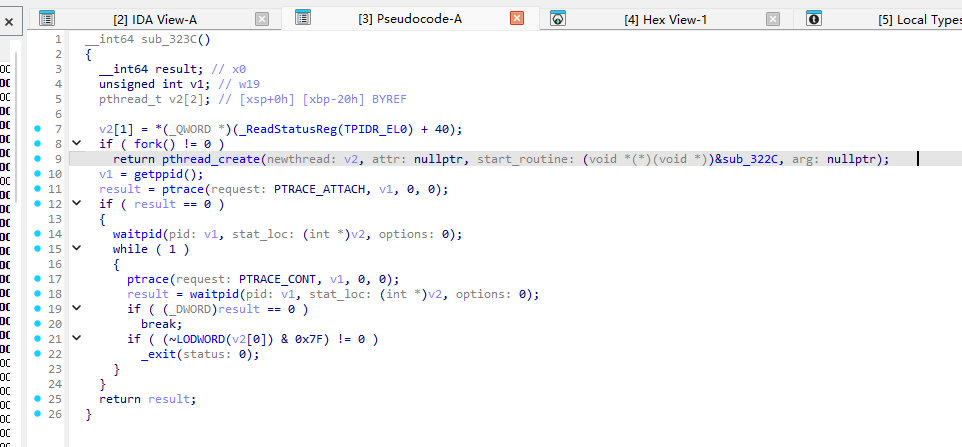Screen dimensions: 962x447
Task: Click the getppid() call
Action: tap(159, 174)
